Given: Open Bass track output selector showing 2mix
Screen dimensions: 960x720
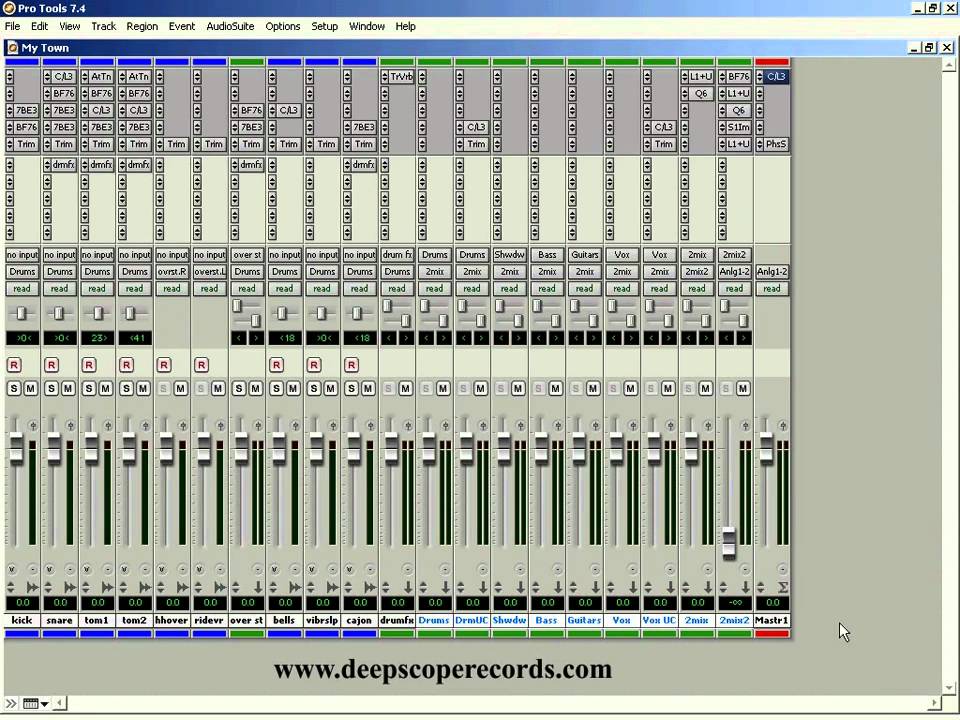Looking at the screenshot, I should click(547, 272).
